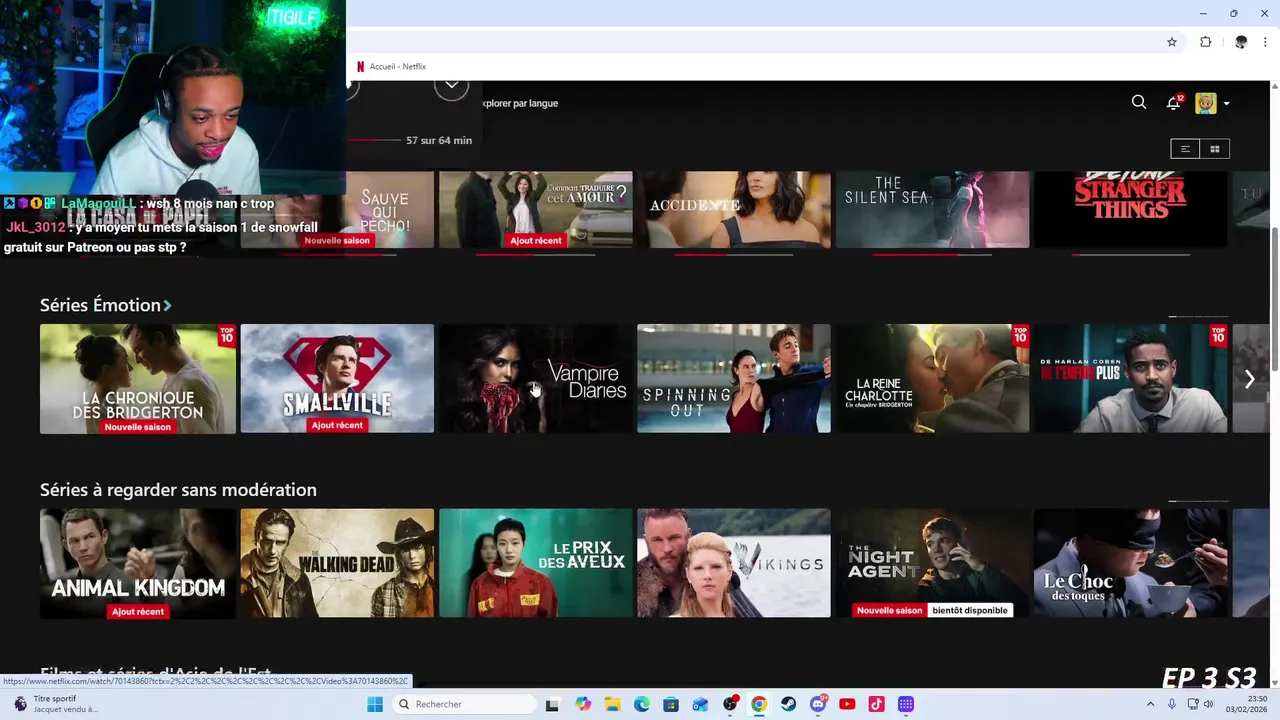Image resolution: width=1280 pixels, height=720 pixels.
Task: Open network tray icon
Action: (1193, 704)
